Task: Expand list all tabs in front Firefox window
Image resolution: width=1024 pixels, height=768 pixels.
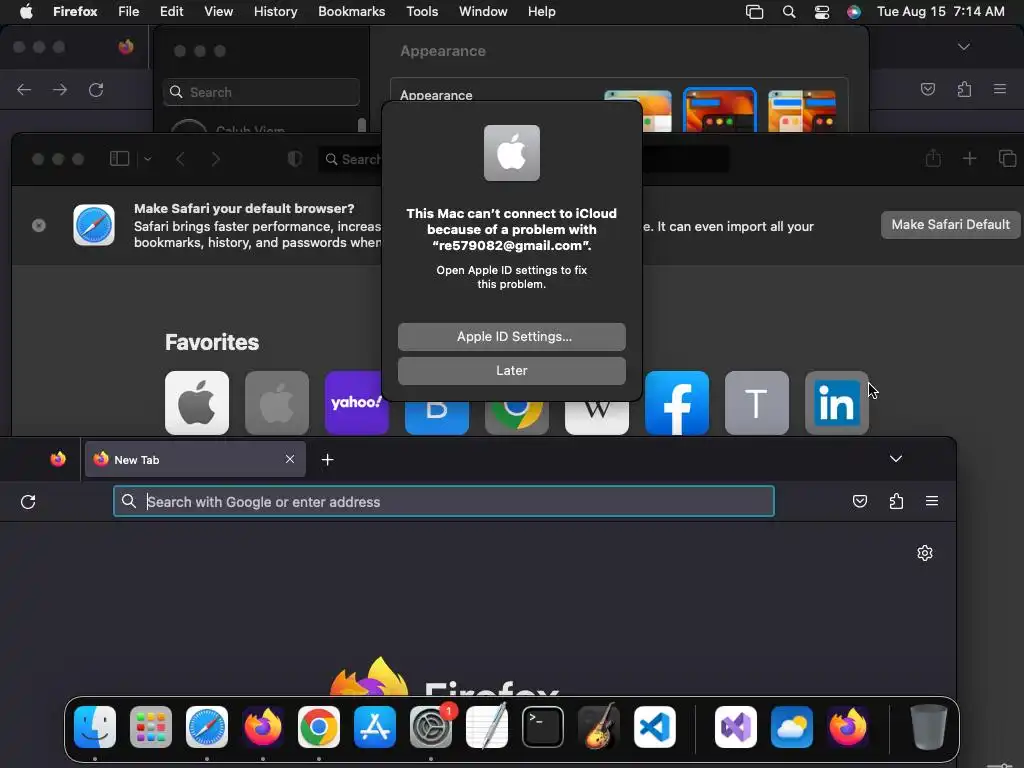Action: click(896, 458)
